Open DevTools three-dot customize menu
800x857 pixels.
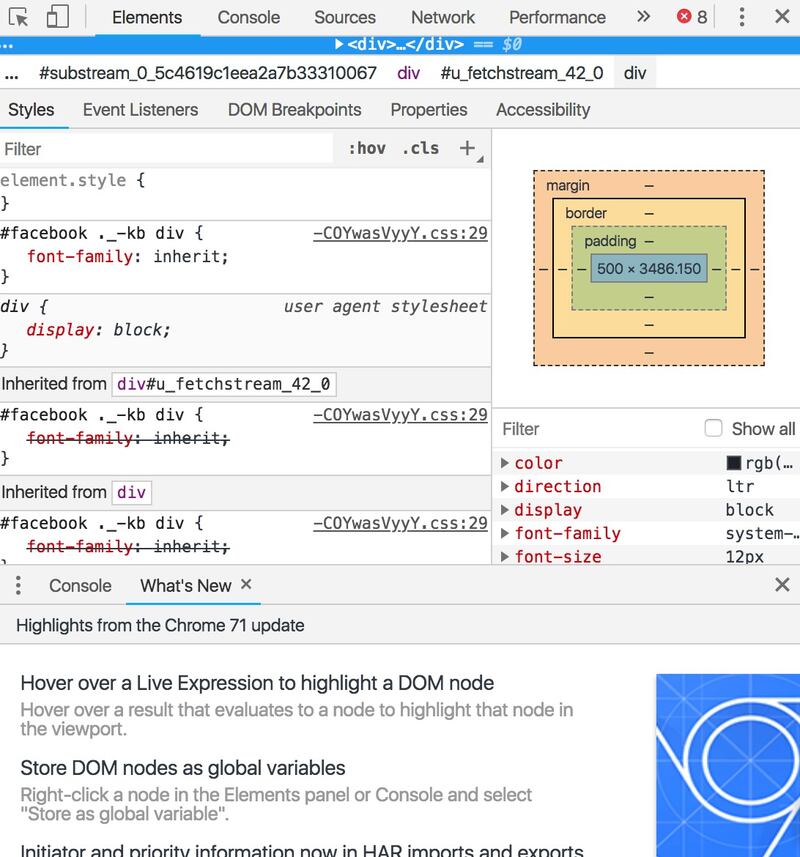[x=742, y=17]
